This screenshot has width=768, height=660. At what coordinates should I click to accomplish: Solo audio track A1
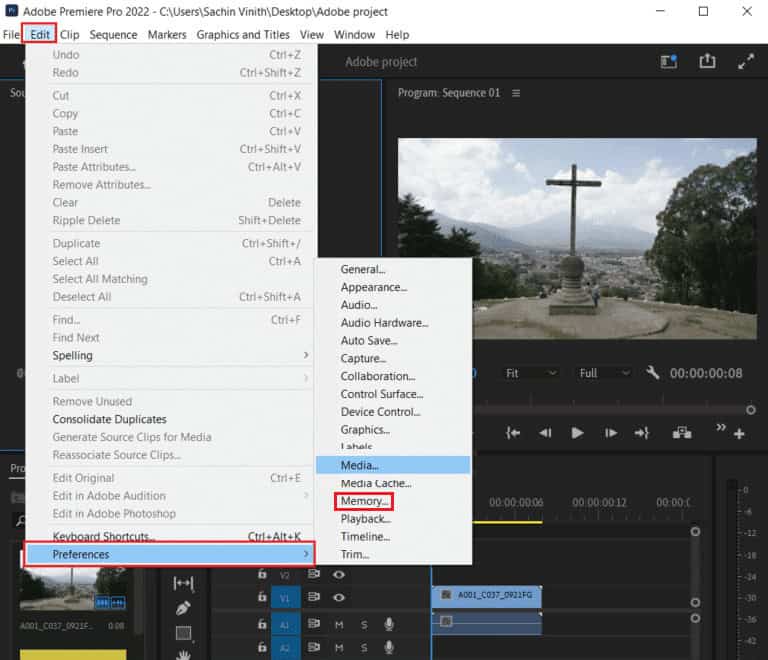364,624
